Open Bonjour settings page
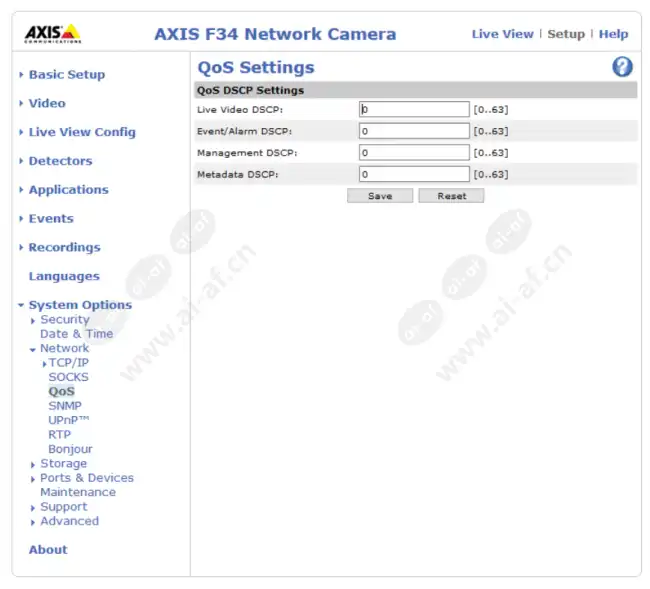The image size is (650, 589). pos(70,449)
